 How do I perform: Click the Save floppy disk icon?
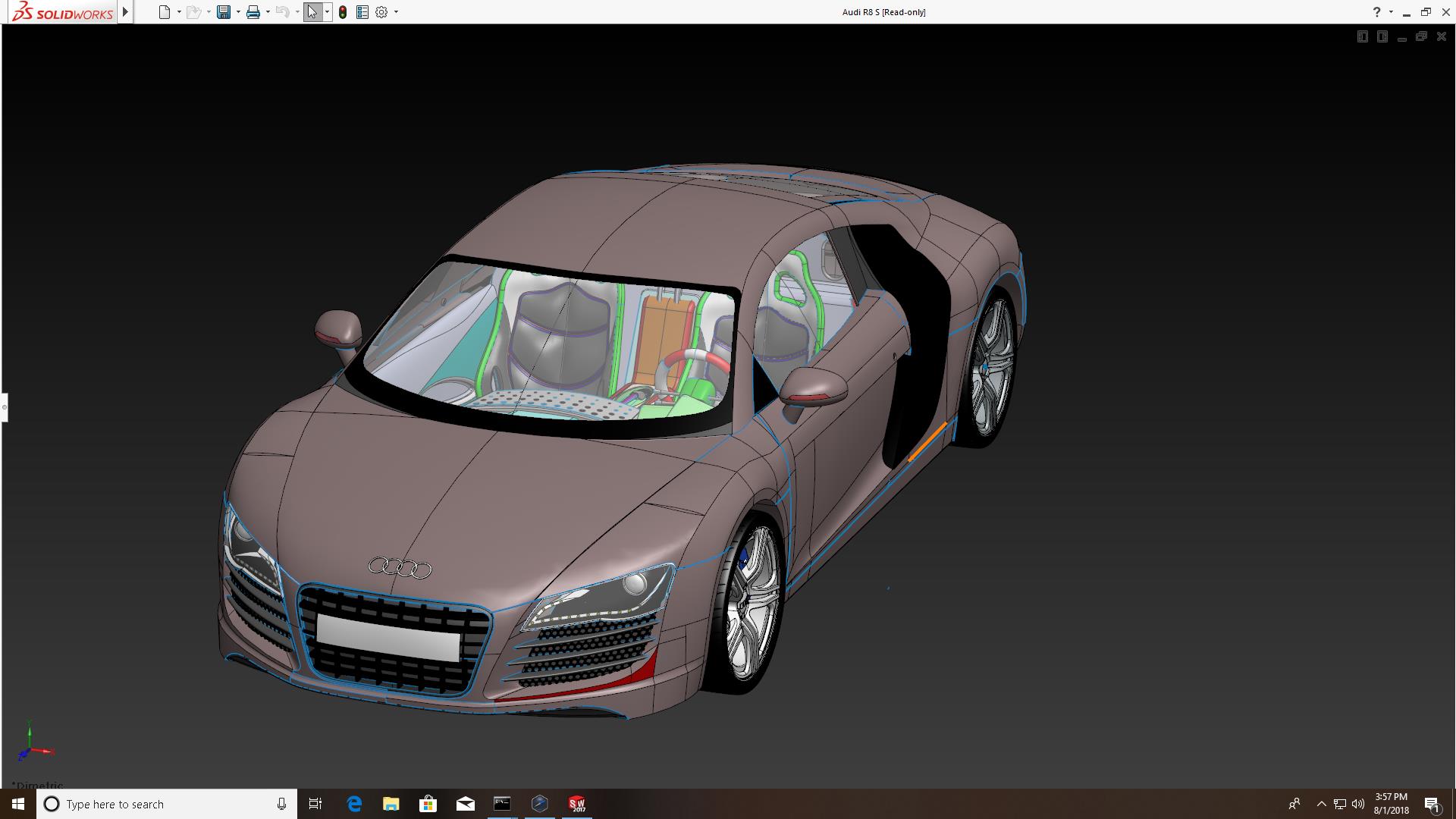223,12
